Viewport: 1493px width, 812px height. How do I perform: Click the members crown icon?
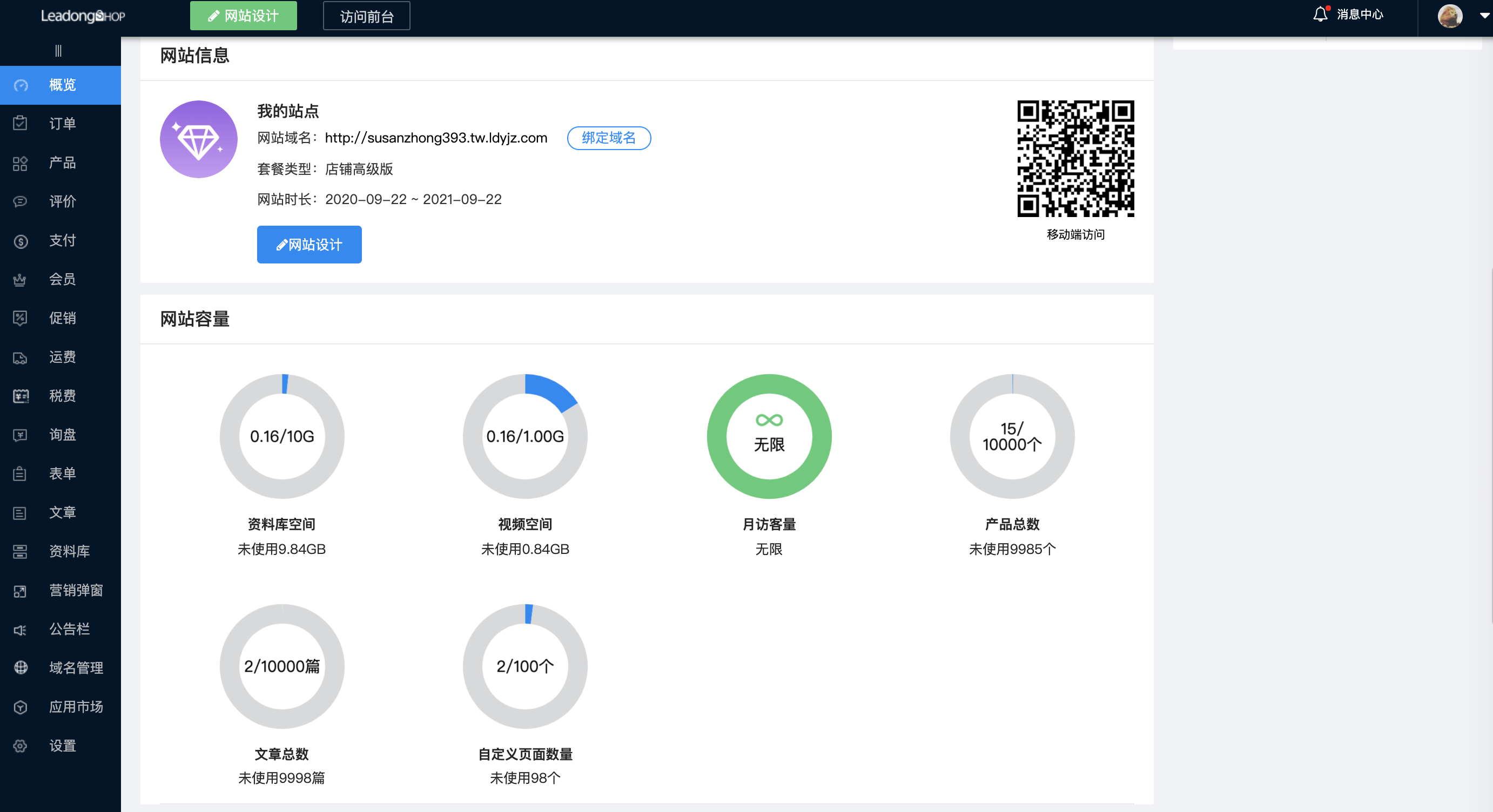pyautogui.click(x=21, y=280)
